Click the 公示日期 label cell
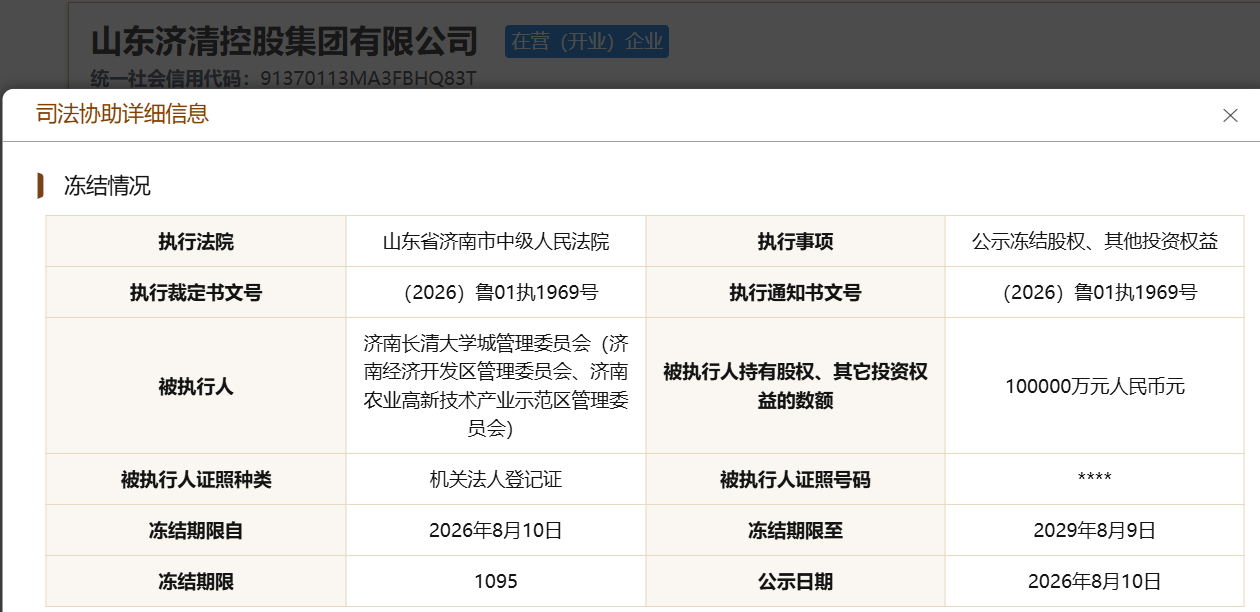 click(795, 582)
